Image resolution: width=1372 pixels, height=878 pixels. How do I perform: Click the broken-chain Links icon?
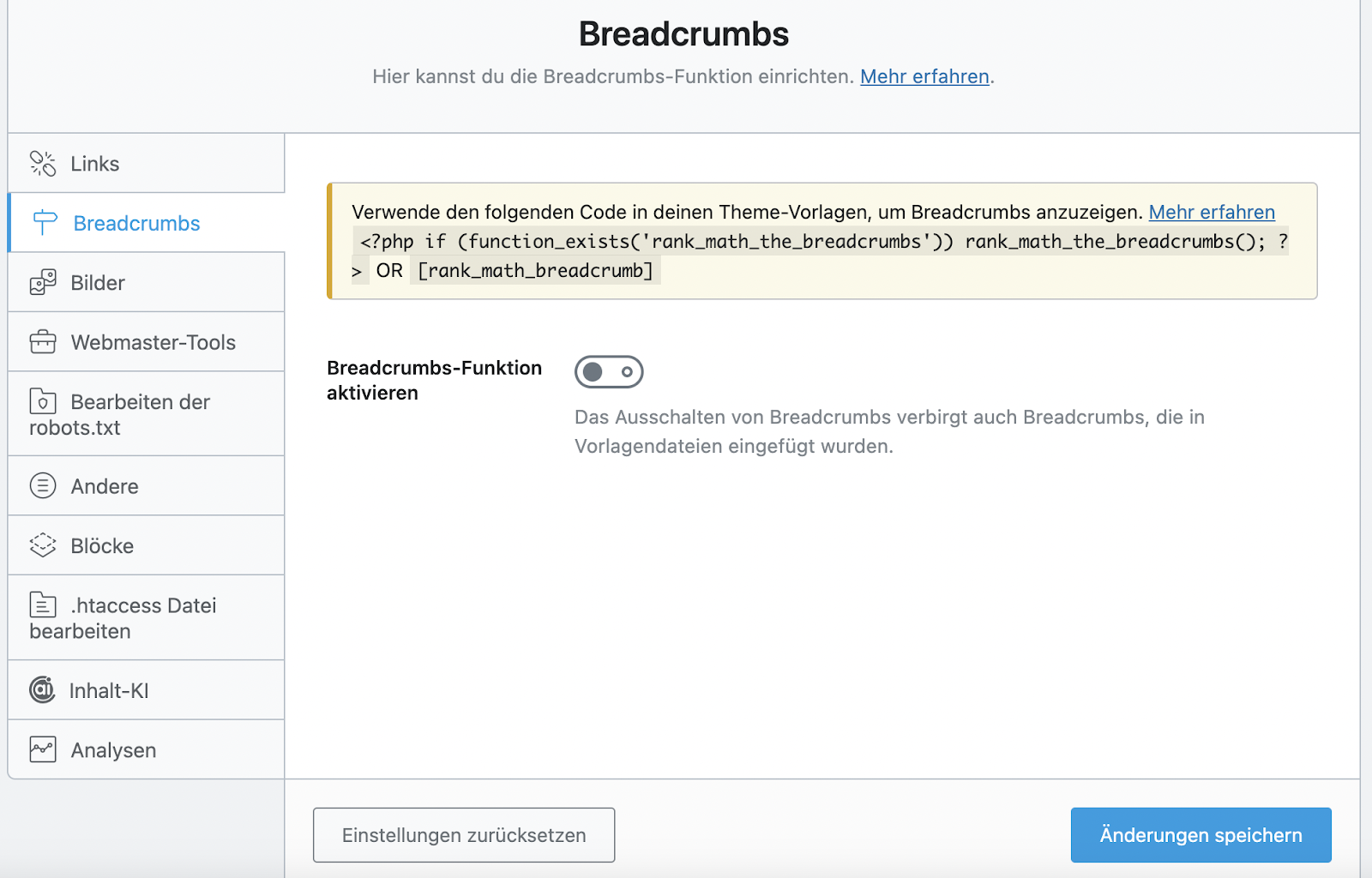pyautogui.click(x=43, y=163)
